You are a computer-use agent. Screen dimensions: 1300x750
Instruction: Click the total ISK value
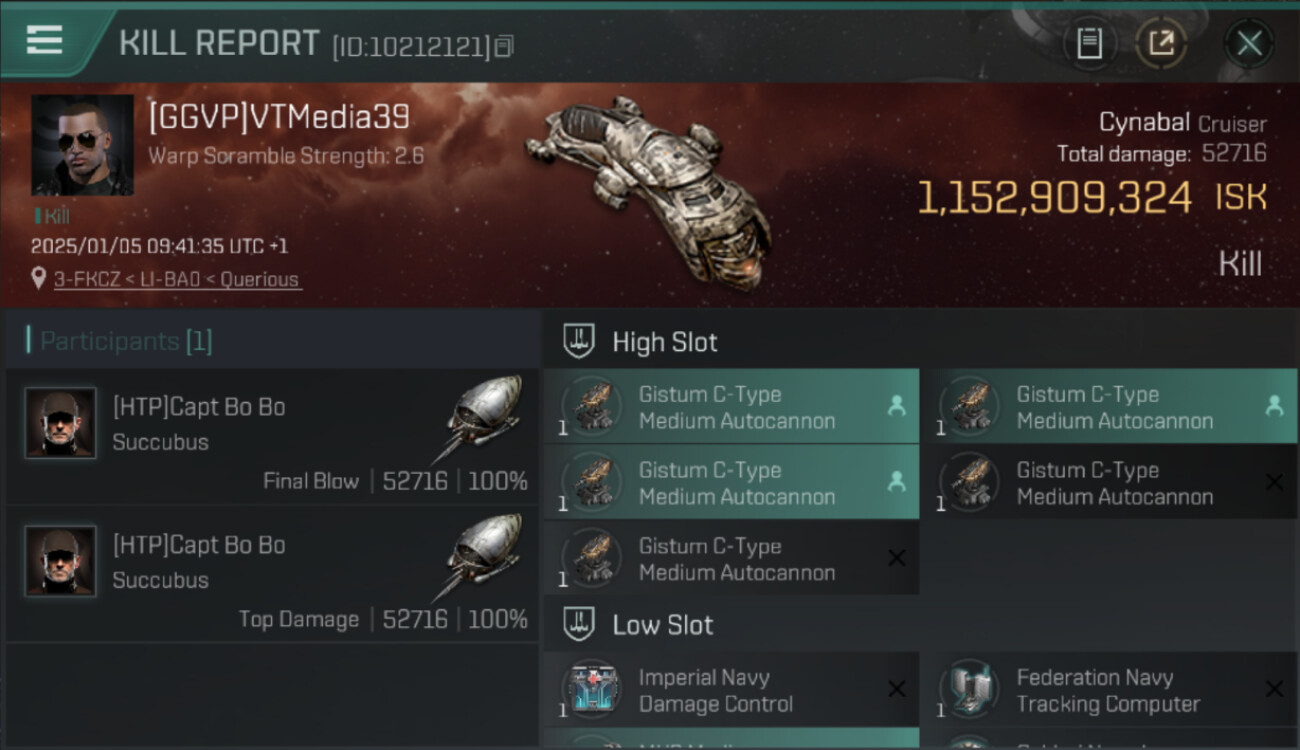tap(1054, 198)
